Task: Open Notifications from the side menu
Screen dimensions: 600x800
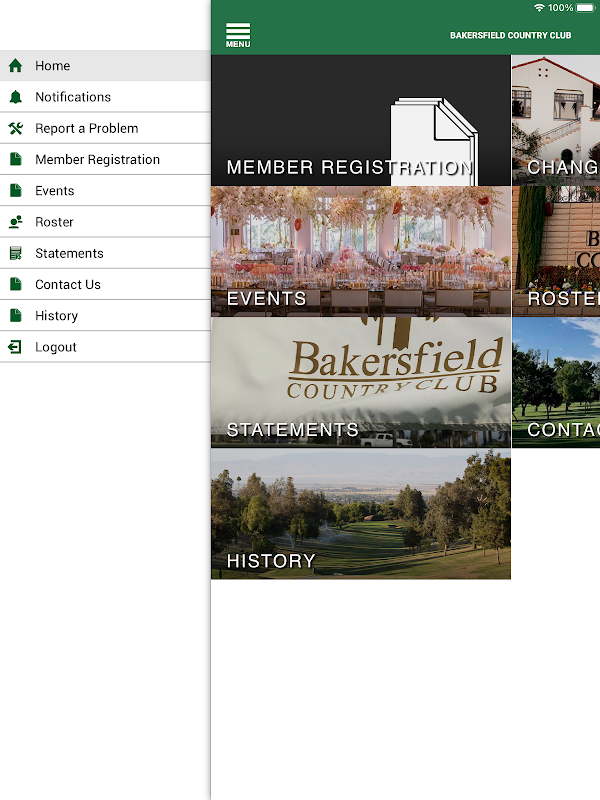Action: [105, 97]
